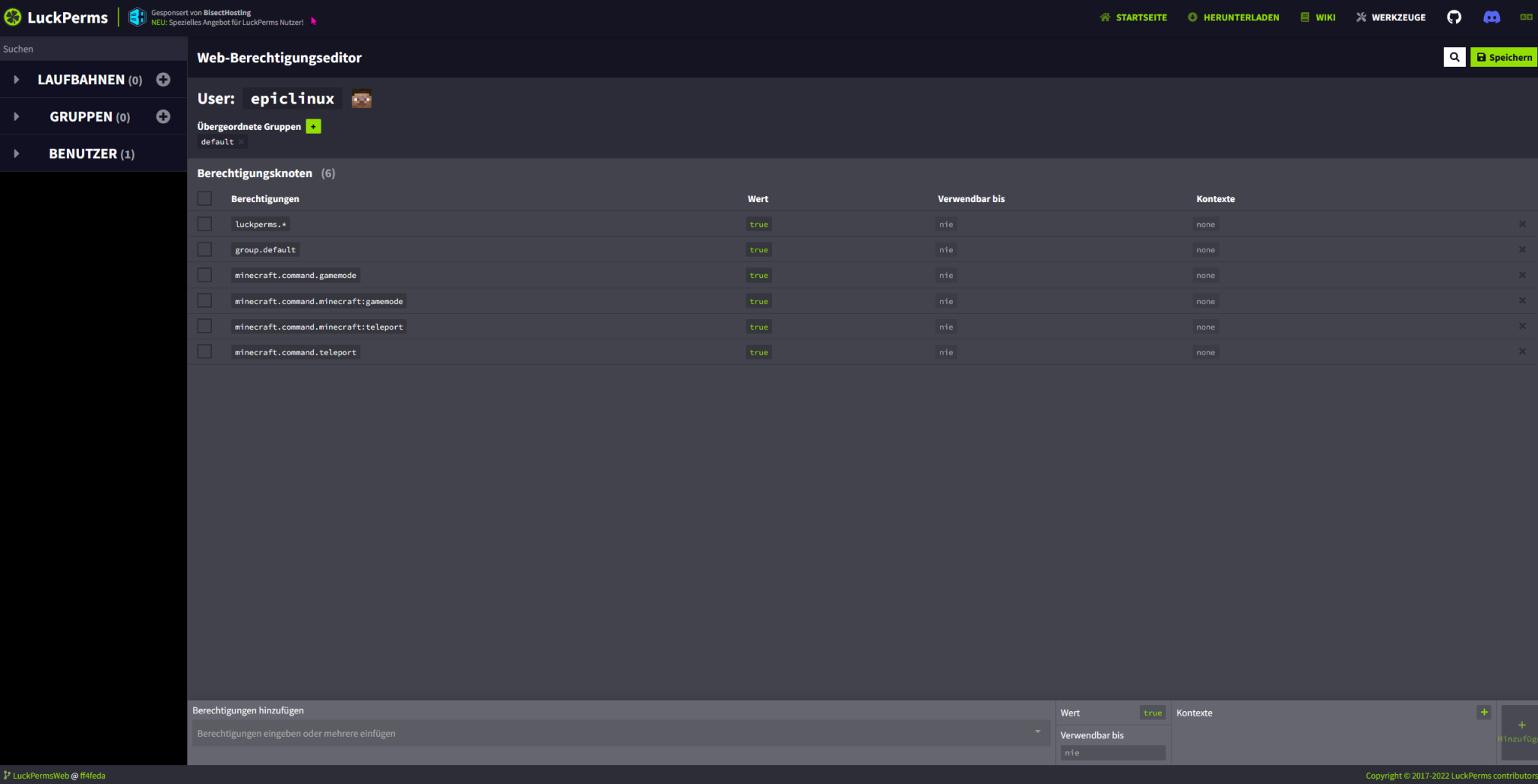Image resolution: width=1538 pixels, height=784 pixels.
Task: Add a new group with plus icon
Action: tap(163, 116)
